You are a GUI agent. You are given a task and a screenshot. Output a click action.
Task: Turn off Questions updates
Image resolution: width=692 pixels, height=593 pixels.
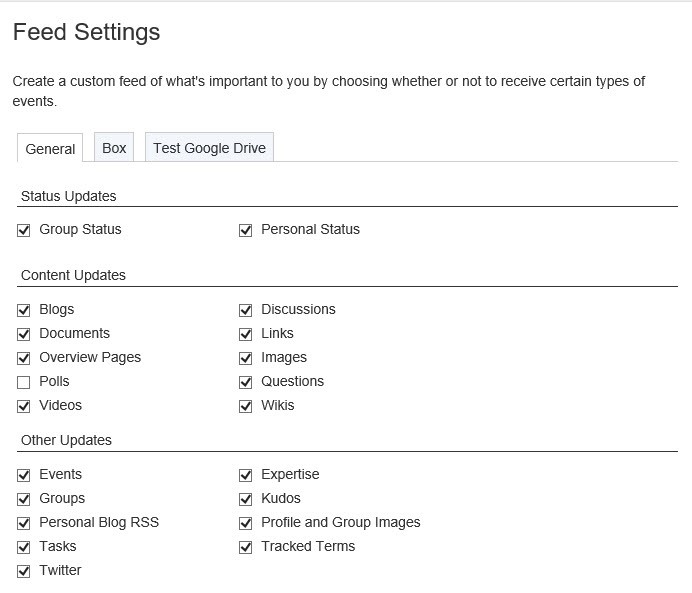click(x=246, y=382)
